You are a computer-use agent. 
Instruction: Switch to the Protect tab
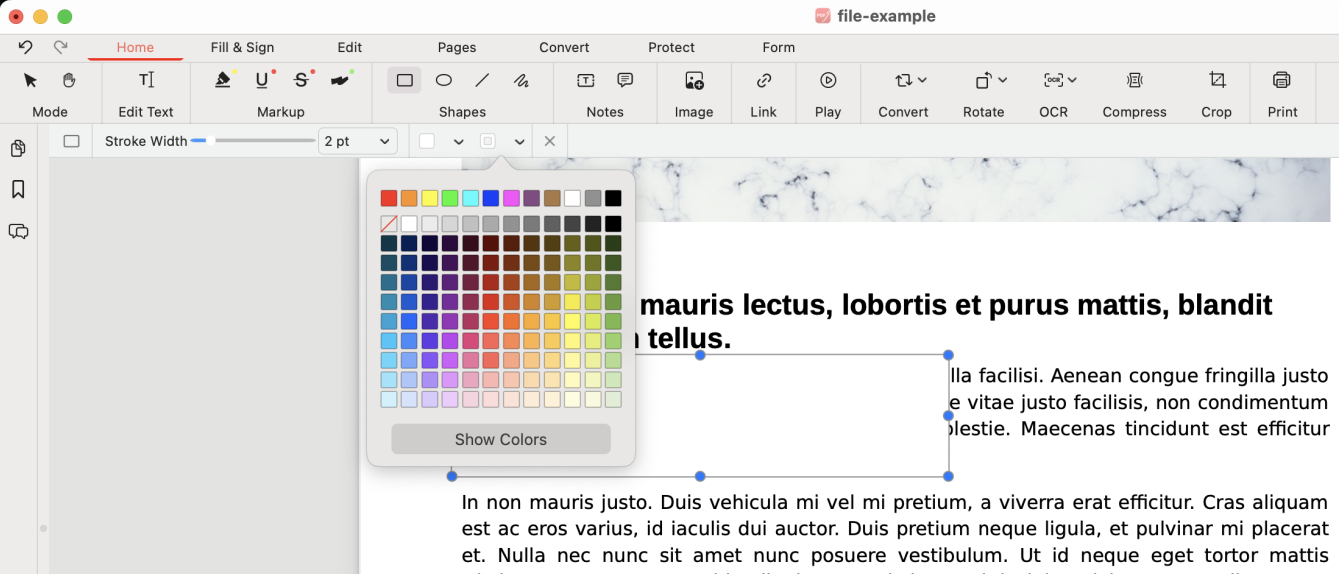(671, 47)
